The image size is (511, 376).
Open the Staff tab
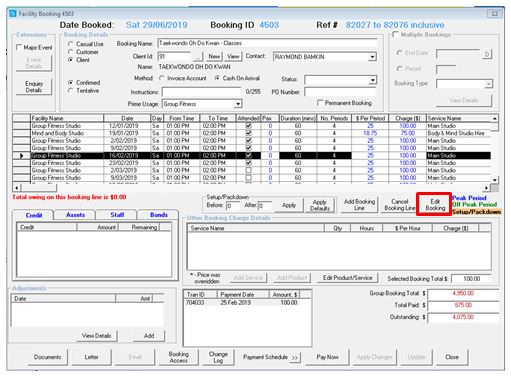coord(117,215)
